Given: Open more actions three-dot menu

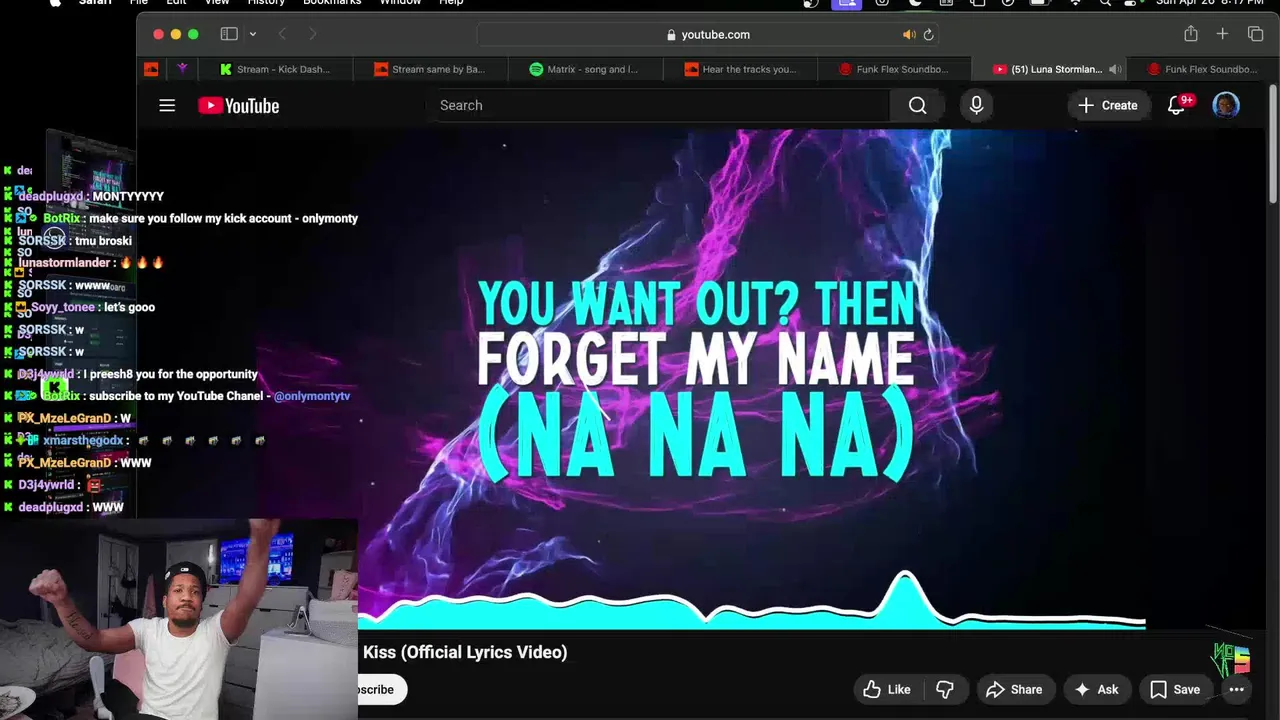Looking at the screenshot, I should [x=1236, y=689].
